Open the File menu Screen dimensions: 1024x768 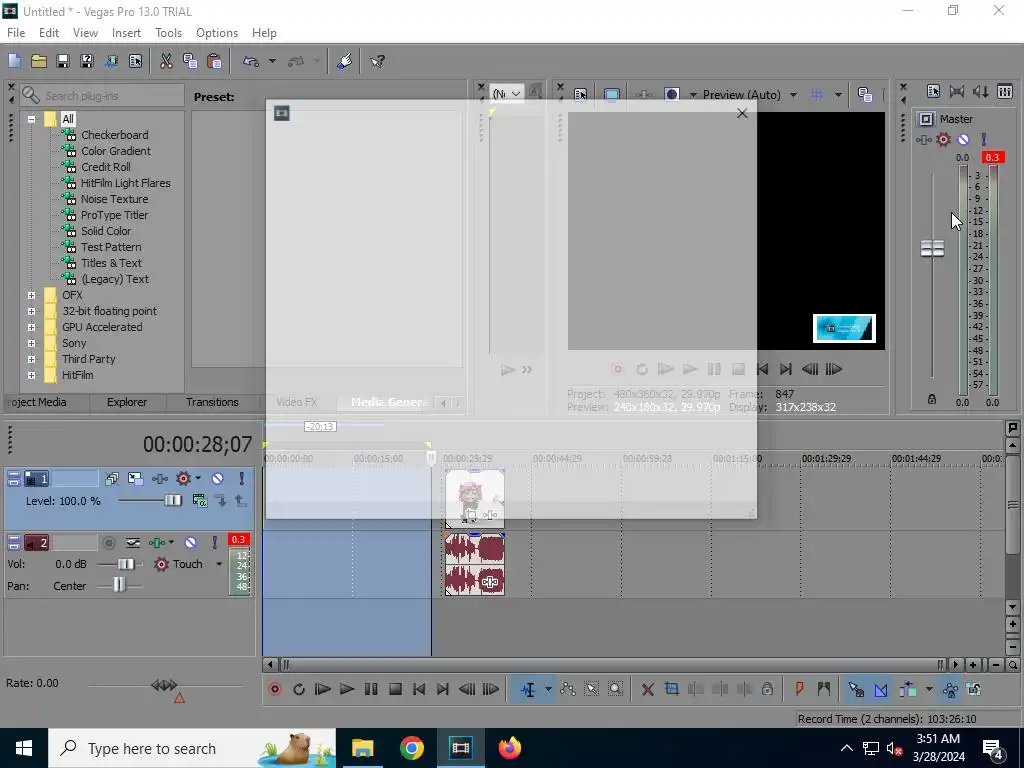[x=16, y=33]
